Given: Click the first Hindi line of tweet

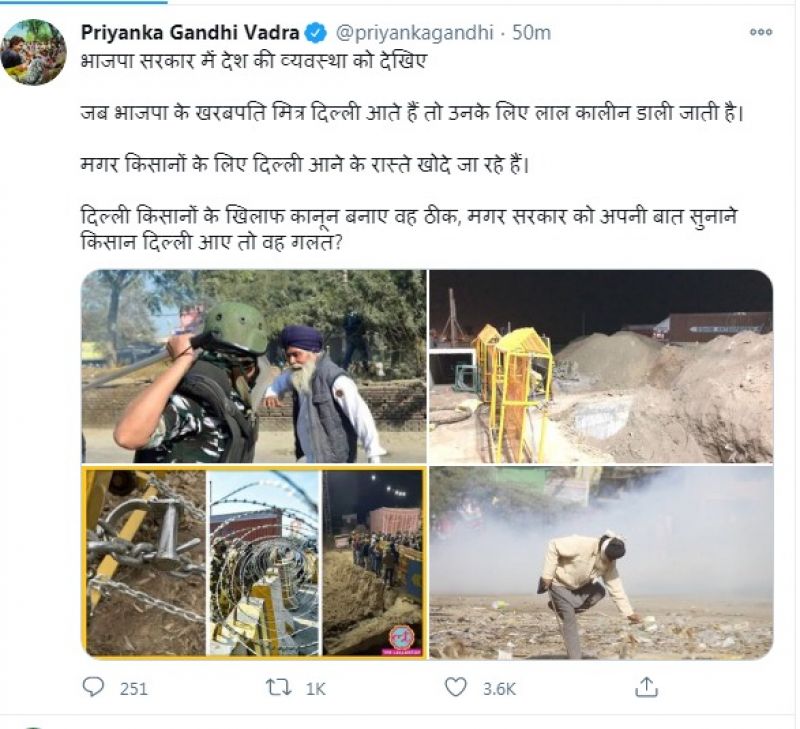Looking at the screenshot, I should coord(253,61).
